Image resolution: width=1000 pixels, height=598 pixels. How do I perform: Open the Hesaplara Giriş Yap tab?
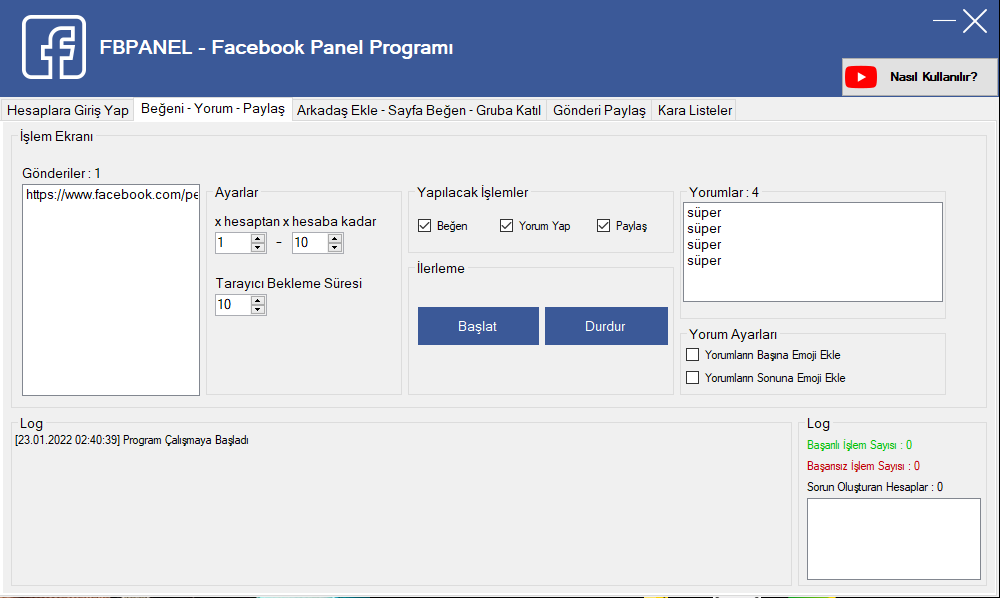pos(68,111)
